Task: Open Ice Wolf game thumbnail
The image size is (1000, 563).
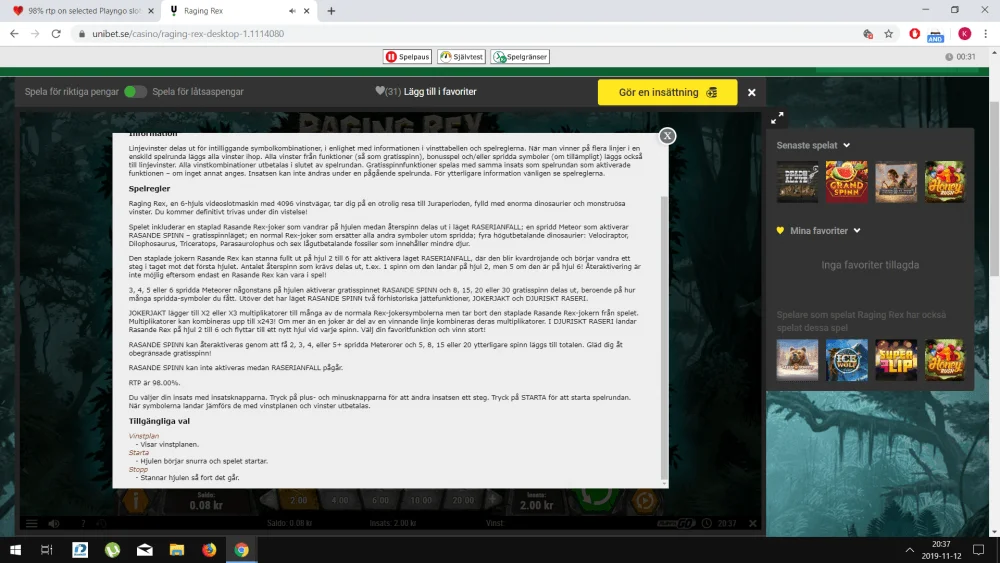Action: [x=846, y=360]
